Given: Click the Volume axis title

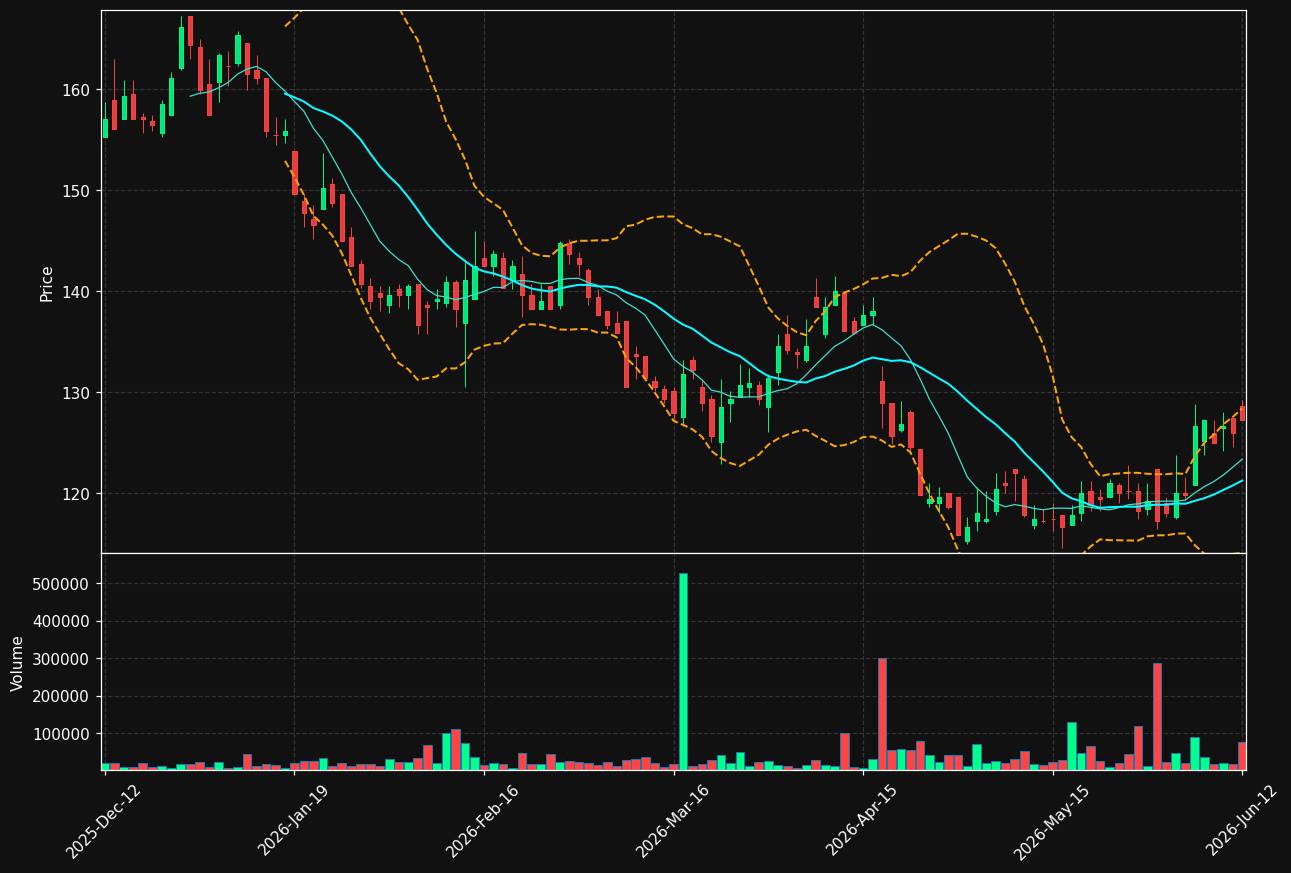Looking at the screenshot, I should 17,663.
